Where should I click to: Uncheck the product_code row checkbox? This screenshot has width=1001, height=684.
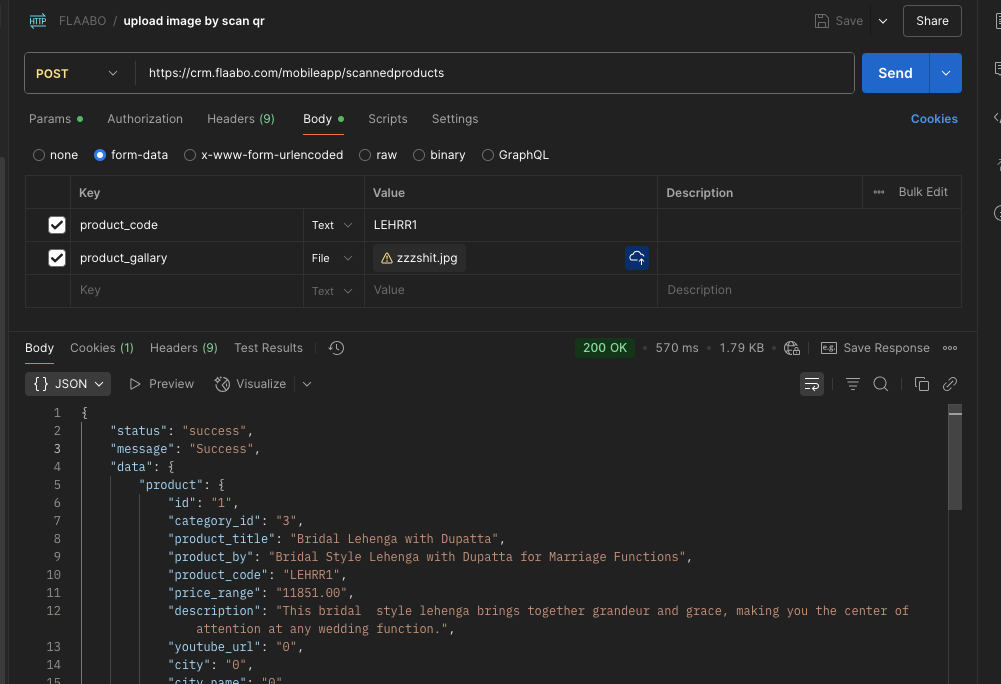[57, 225]
